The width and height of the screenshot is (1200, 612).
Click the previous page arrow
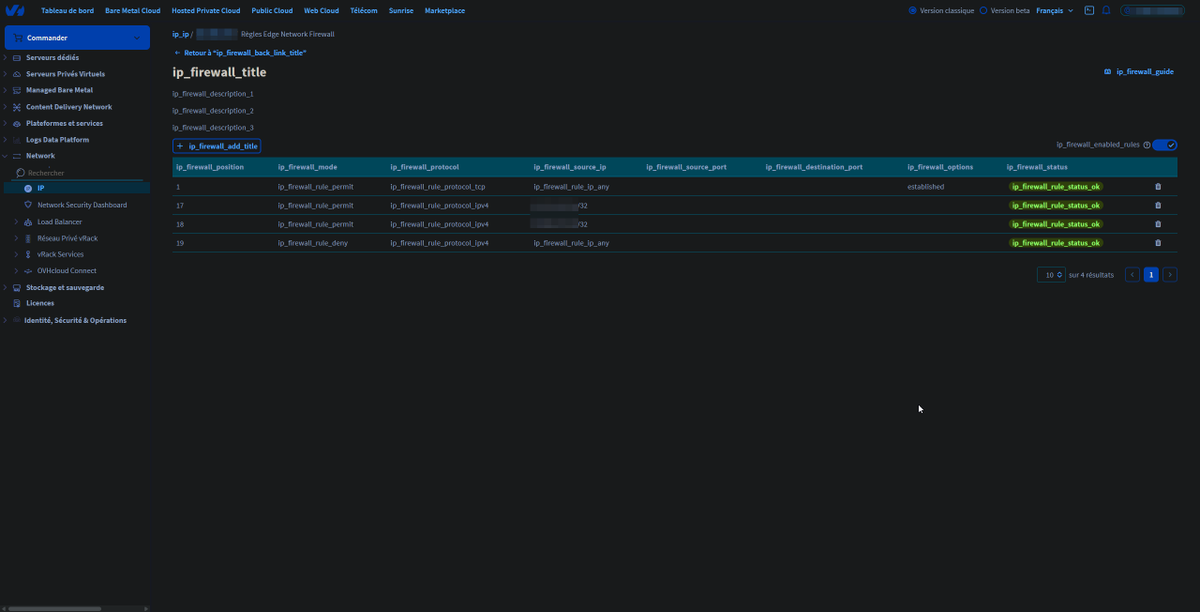pyautogui.click(x=1132, y=274)
